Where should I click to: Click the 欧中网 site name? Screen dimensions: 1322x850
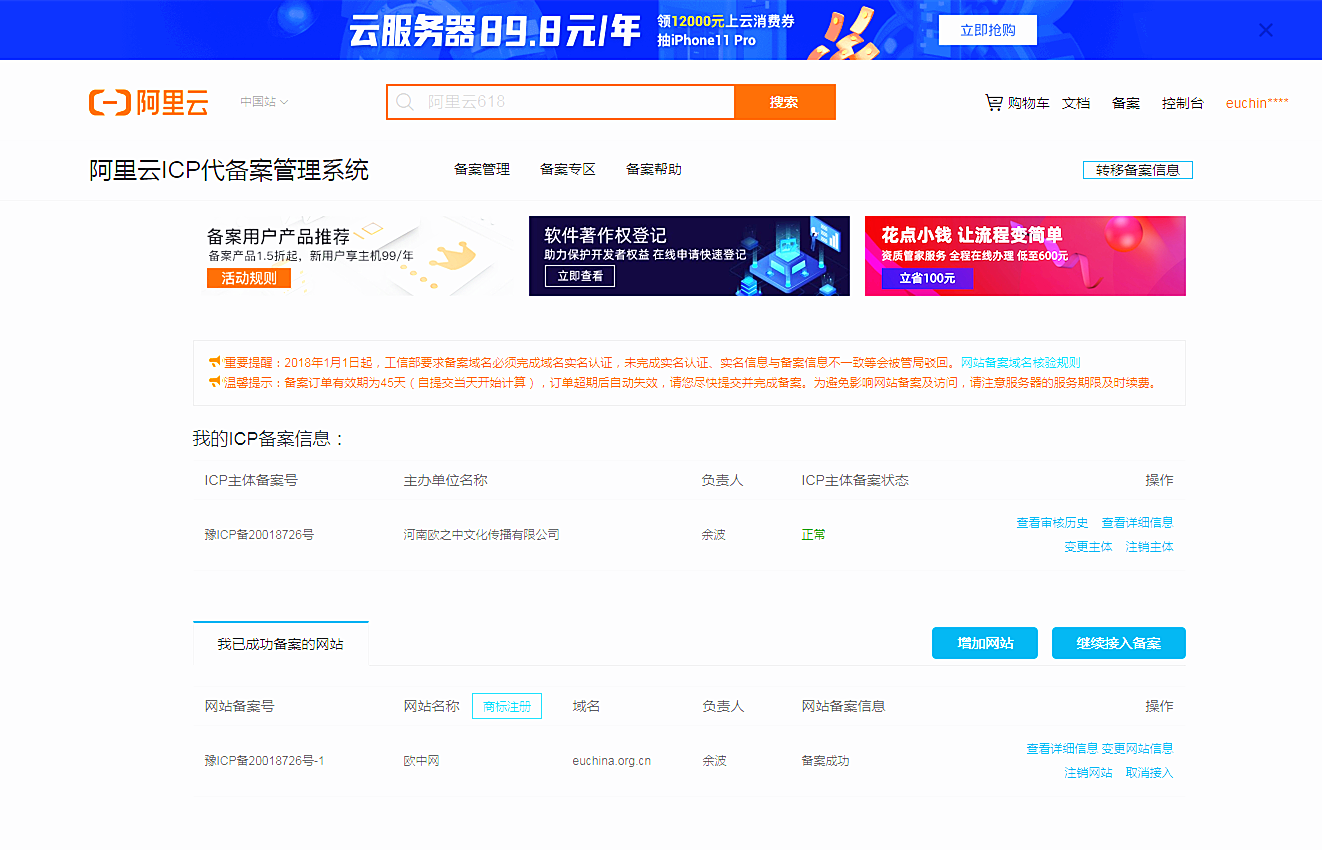tap(422, 761)
